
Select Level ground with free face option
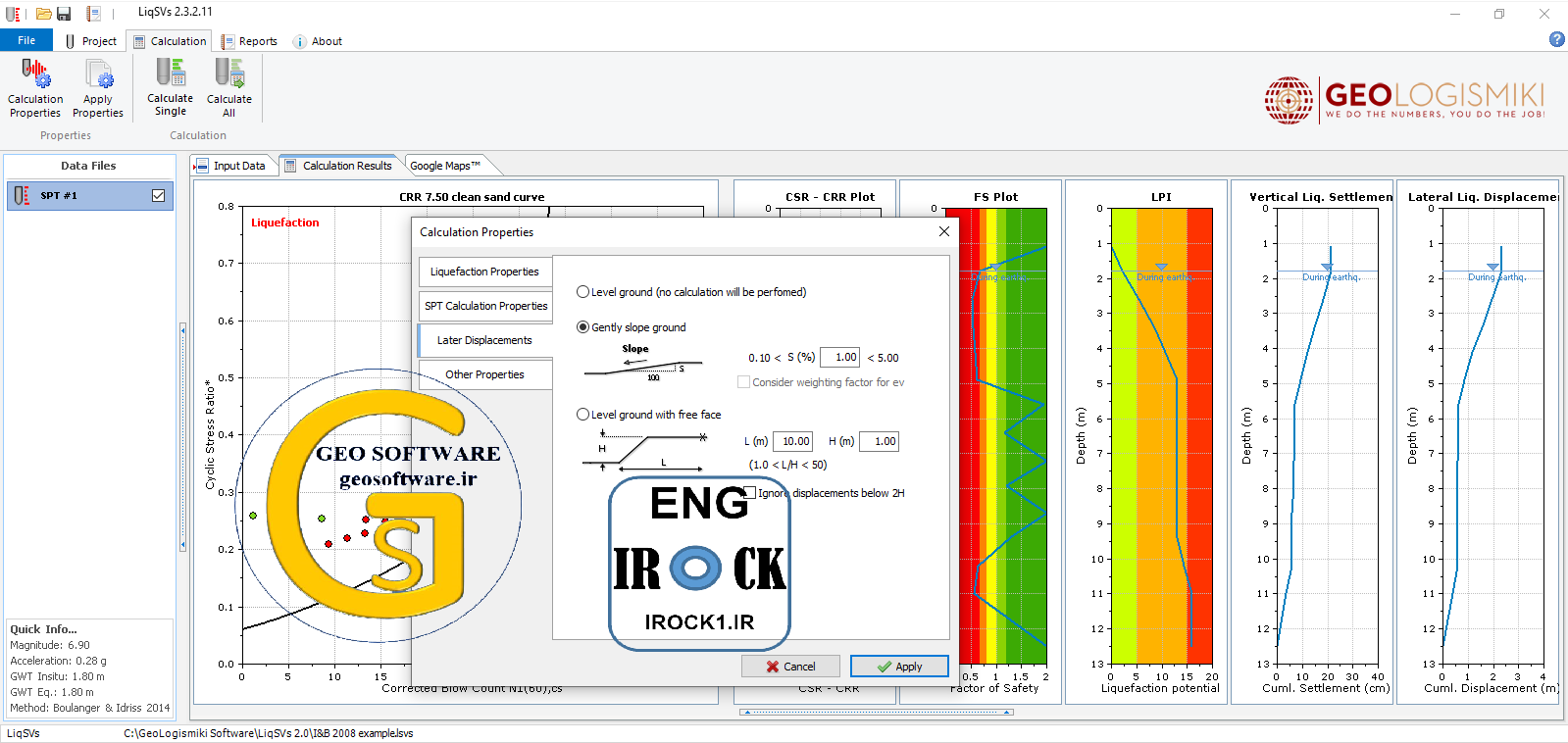pos(583,415)
